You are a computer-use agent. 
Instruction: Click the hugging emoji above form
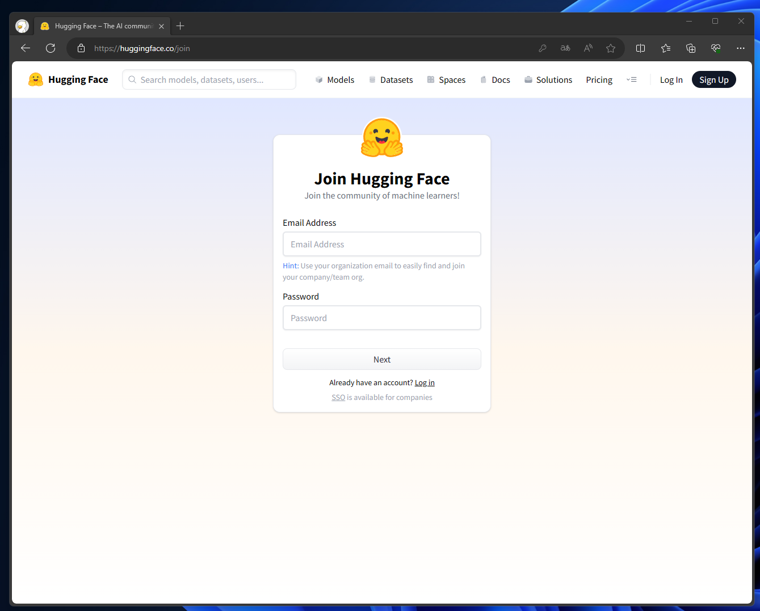tap(382, 138)
